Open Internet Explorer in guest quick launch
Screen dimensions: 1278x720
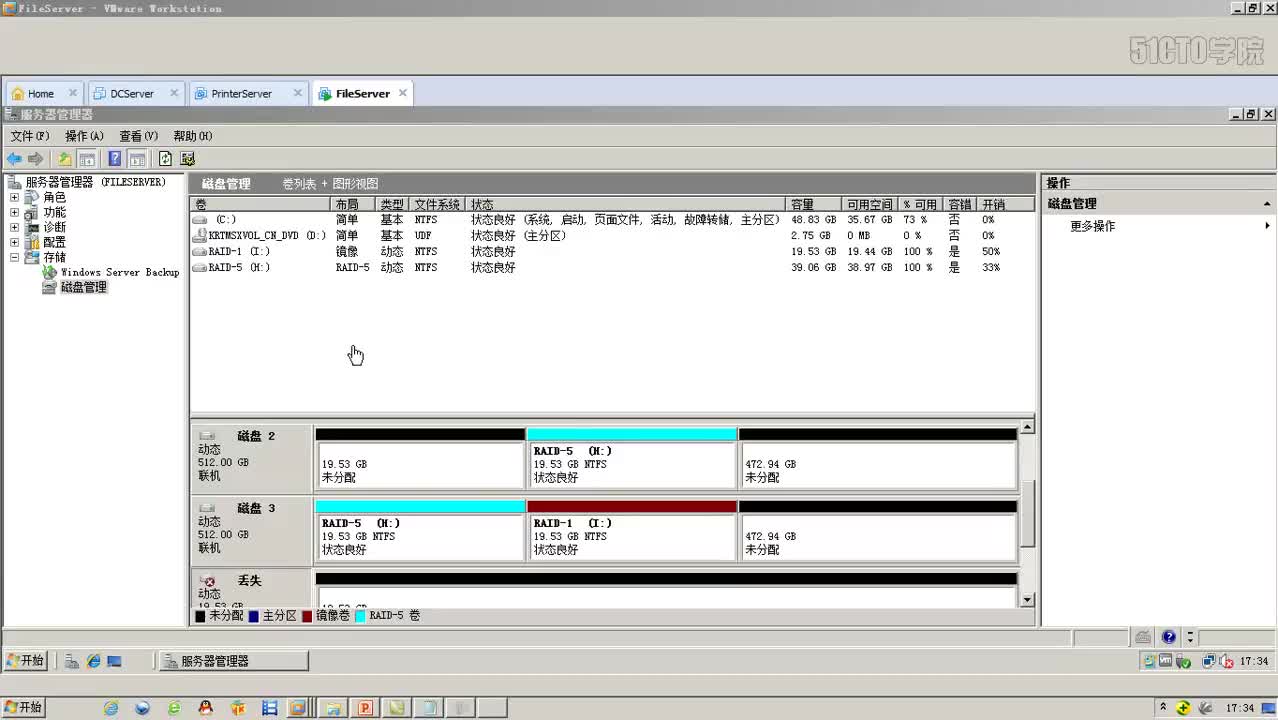(x=94, y=661)
